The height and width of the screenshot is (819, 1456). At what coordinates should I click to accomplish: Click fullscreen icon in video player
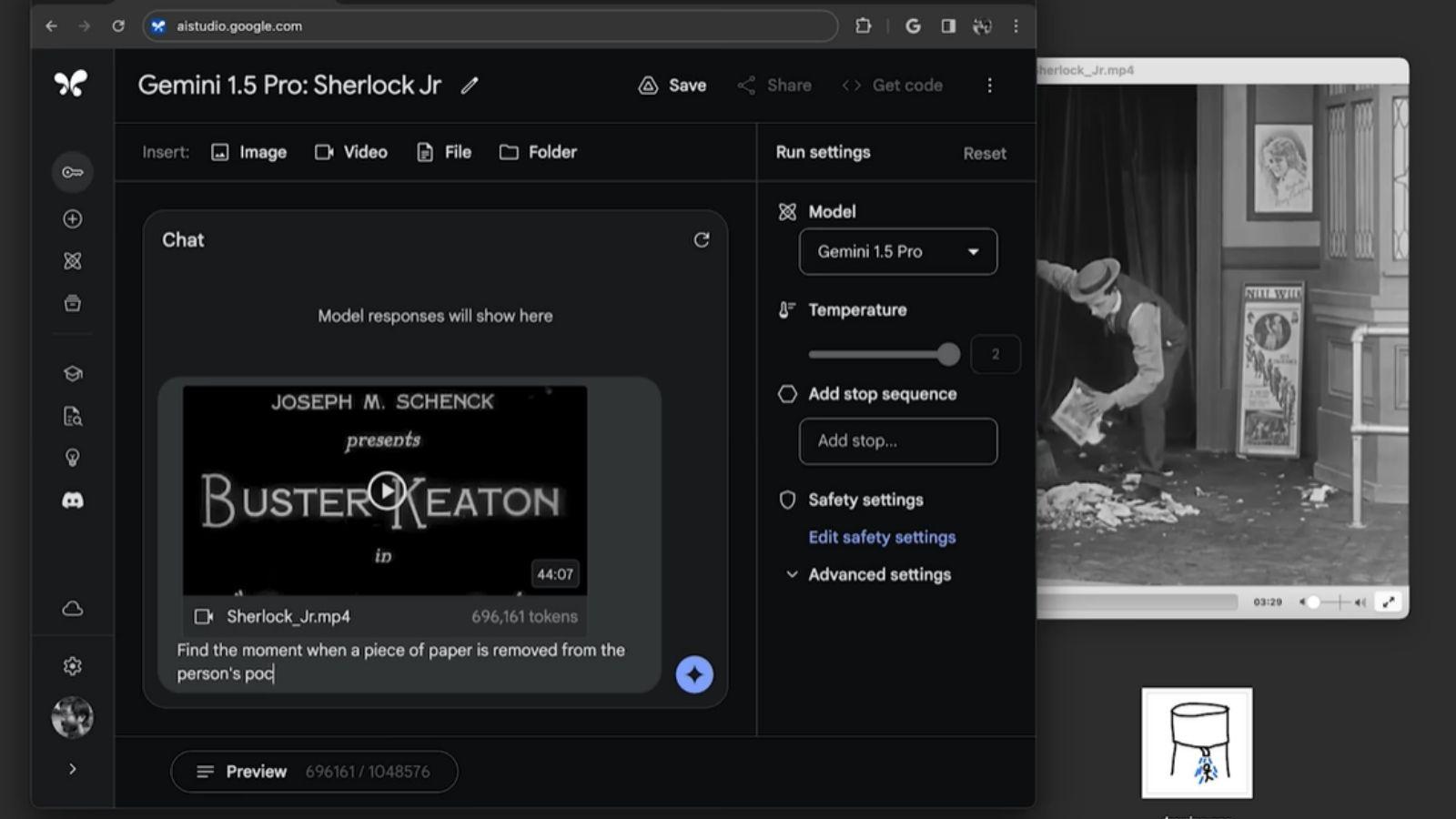tap(1388, 602)
